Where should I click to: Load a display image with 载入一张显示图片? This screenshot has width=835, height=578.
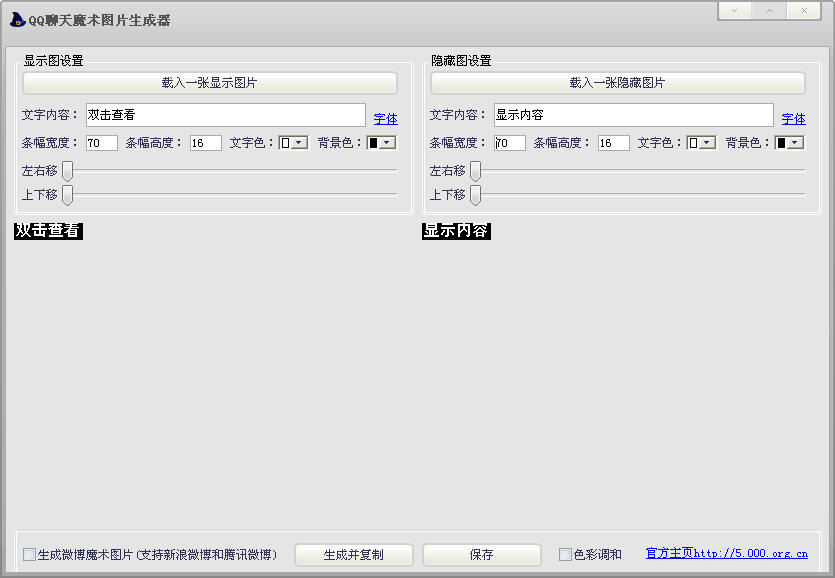pos(210,83)
